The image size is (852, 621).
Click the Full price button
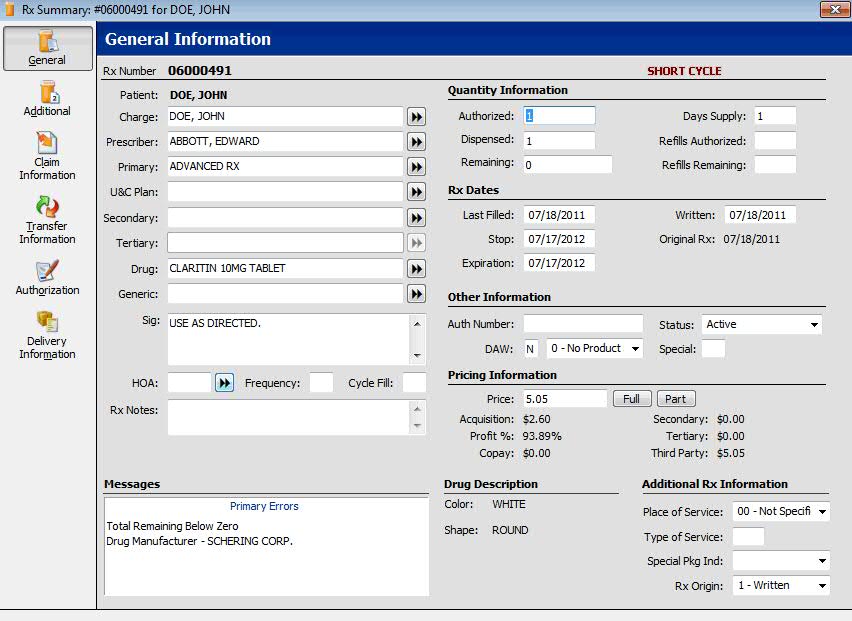[632, 399]
